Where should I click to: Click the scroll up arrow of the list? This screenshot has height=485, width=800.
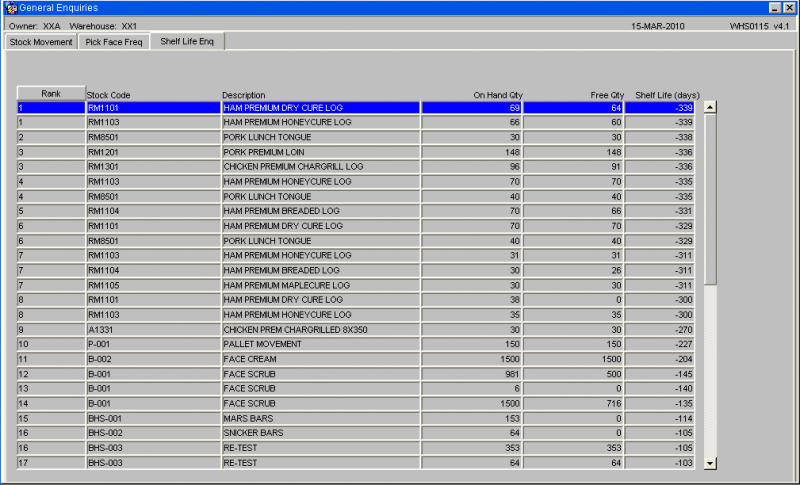point(710,107)
